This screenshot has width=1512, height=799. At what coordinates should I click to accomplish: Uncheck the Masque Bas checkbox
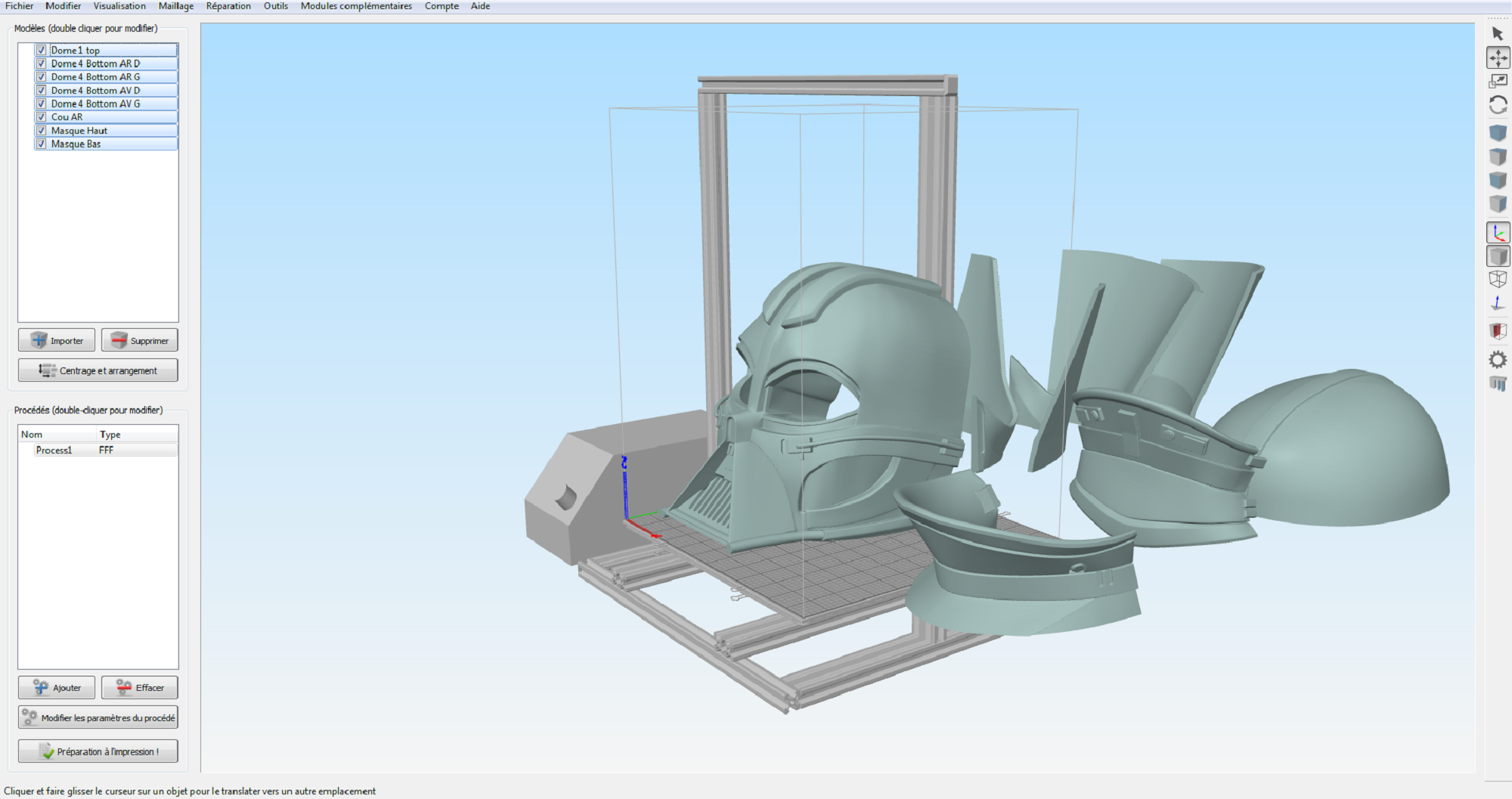coord(42,144)
